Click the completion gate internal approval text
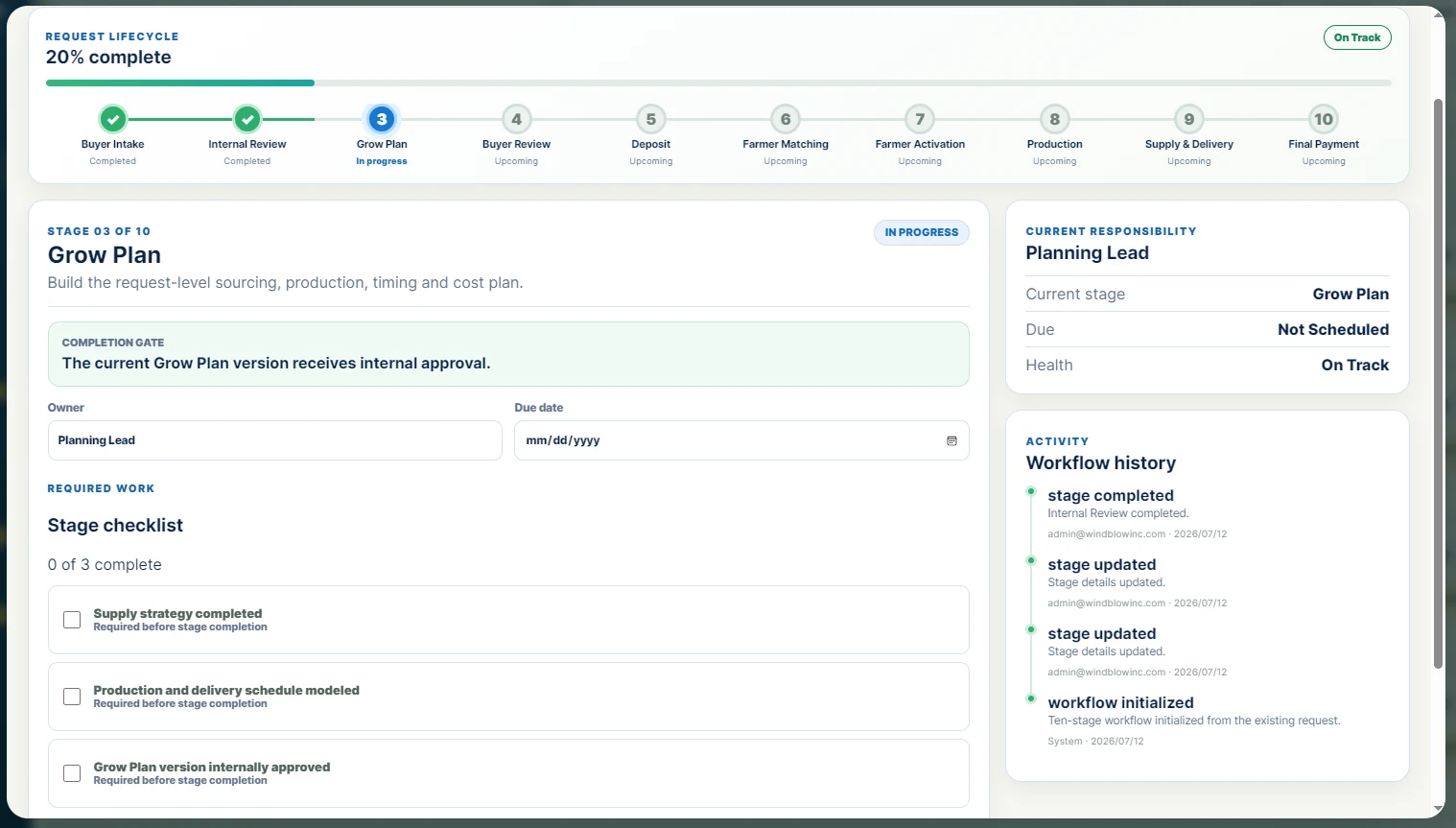Screen dimensions: 1456x828 [x=276, y=363]
